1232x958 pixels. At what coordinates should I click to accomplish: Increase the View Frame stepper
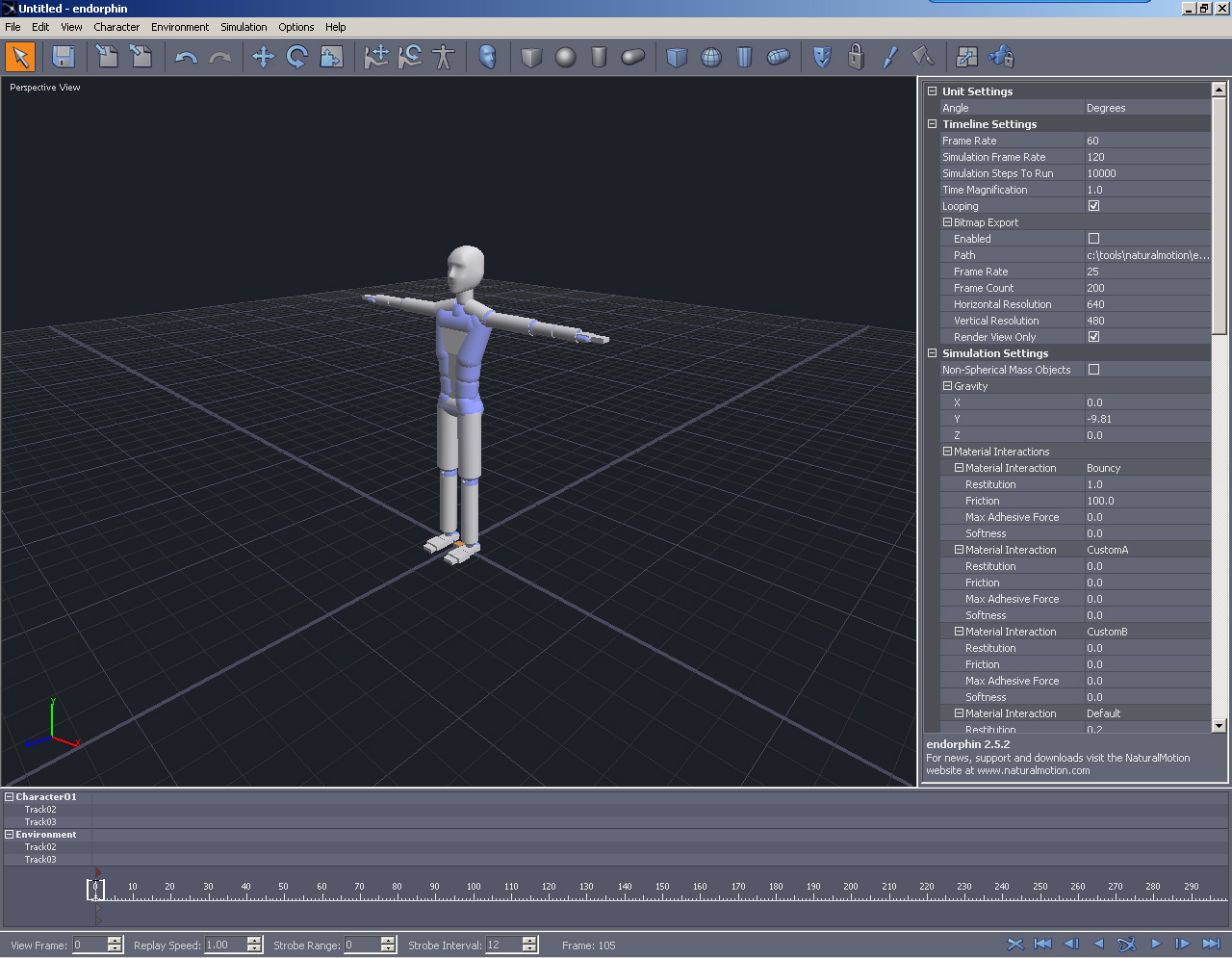(115, 941)
